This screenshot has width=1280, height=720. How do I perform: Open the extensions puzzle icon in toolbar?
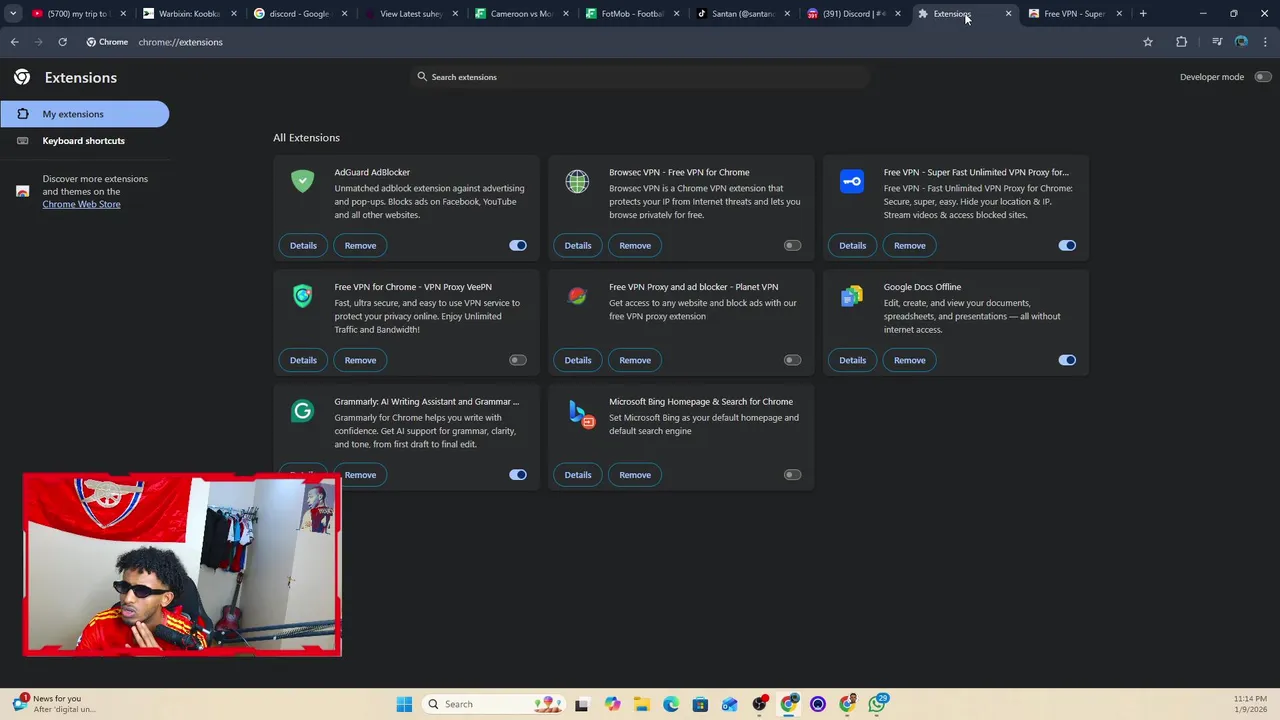pyautogui.click(x=1181, y=42)
